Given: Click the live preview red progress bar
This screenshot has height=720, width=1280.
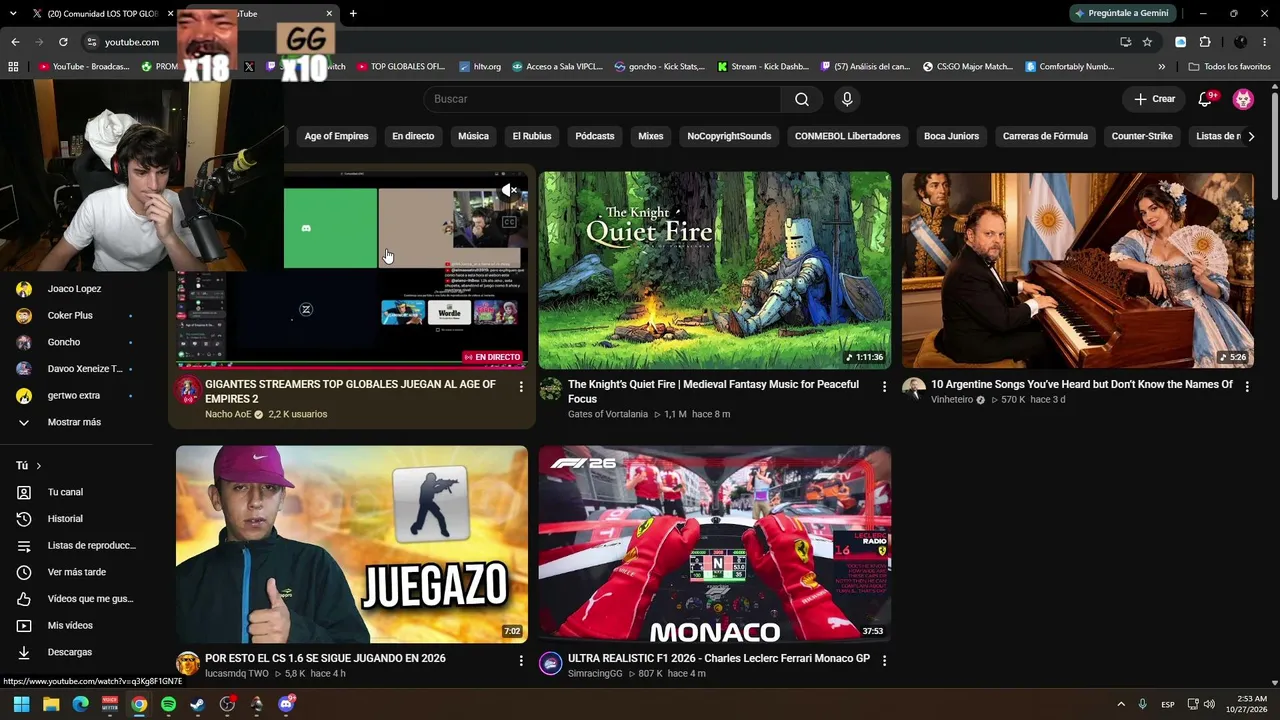Looking at the screenshot, I should pyautogui.click(x=352, y=366).
